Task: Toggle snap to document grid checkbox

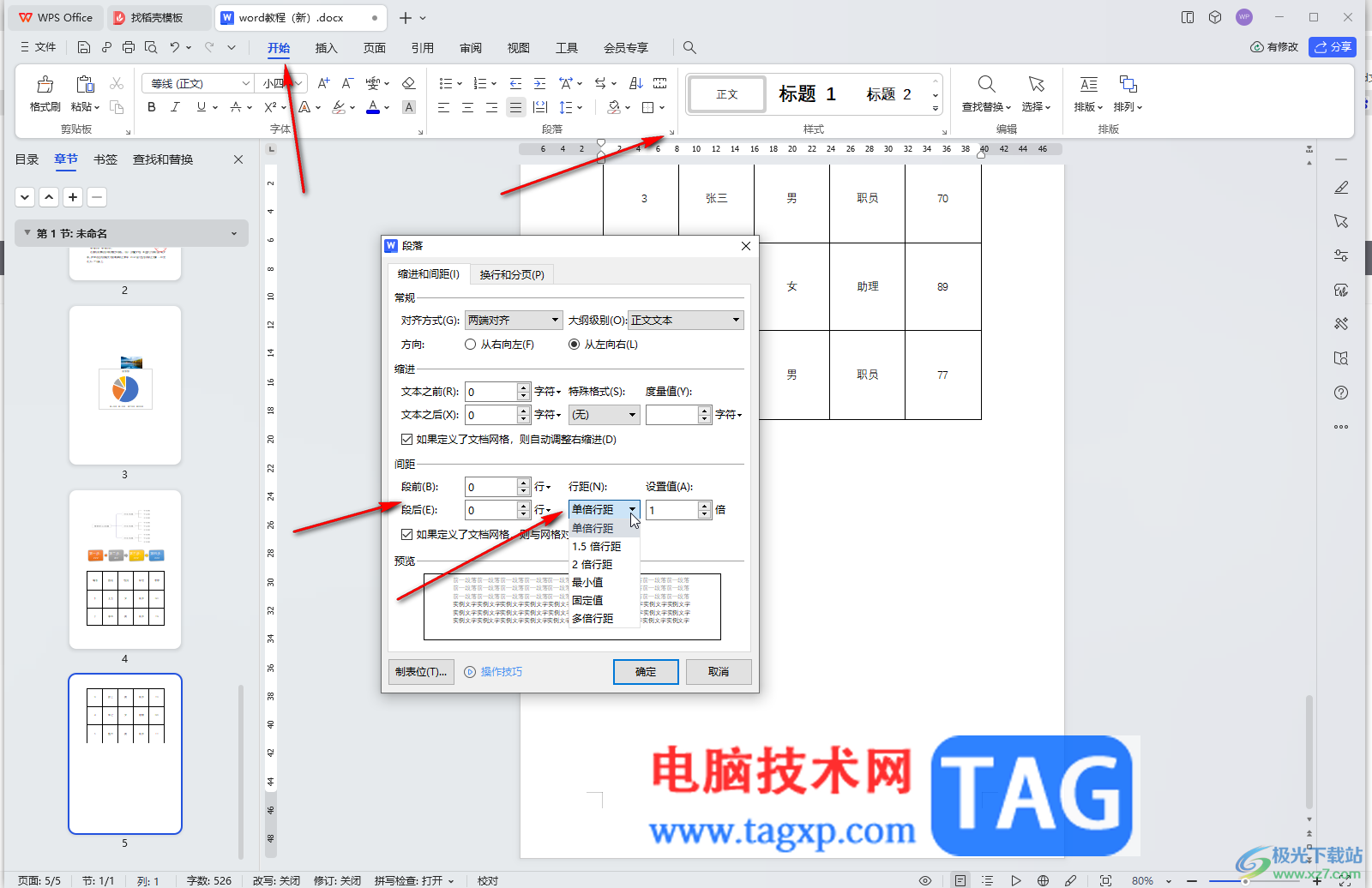Action: pos(406,534)
